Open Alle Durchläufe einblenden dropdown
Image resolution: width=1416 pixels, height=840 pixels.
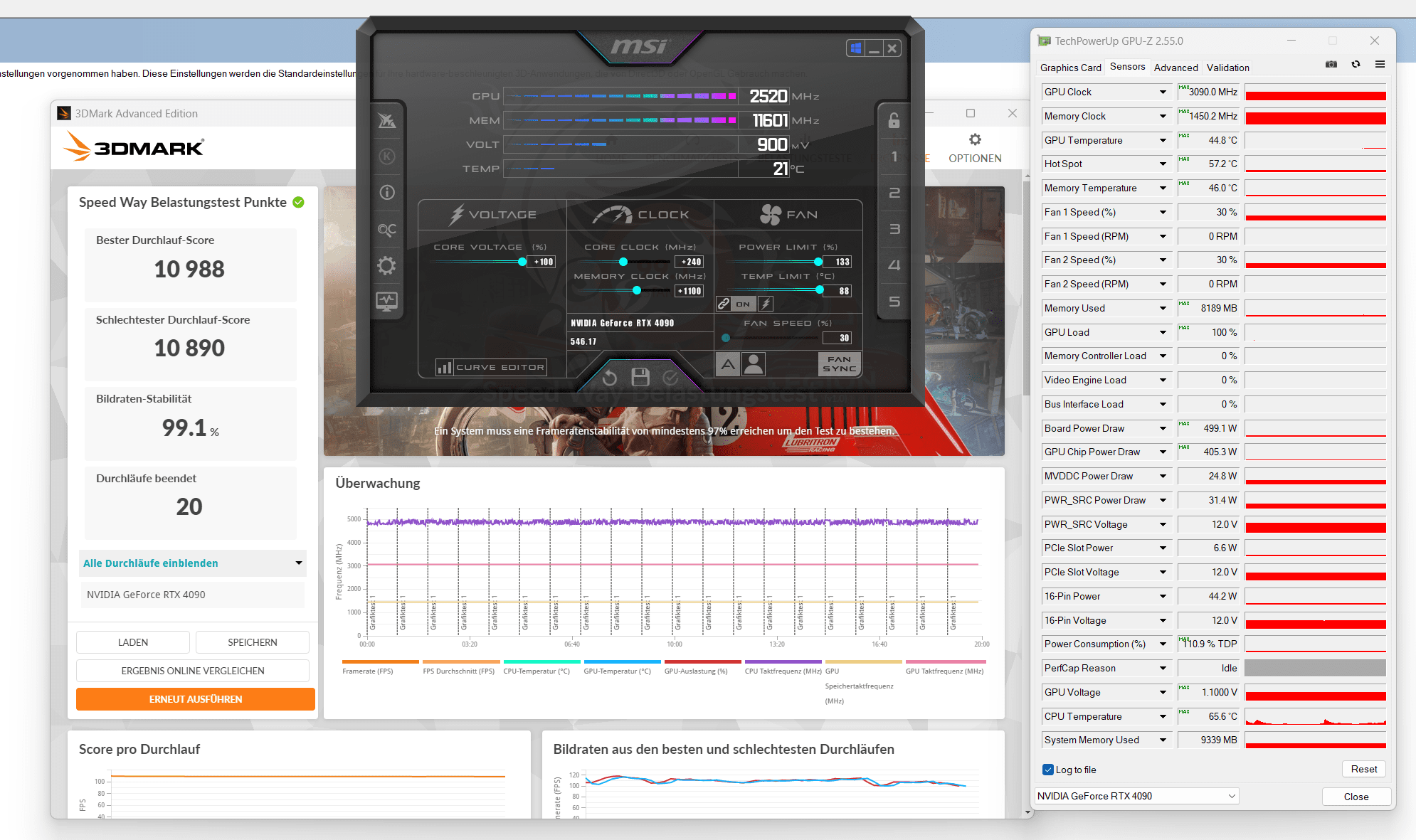(x=193, y=563)
